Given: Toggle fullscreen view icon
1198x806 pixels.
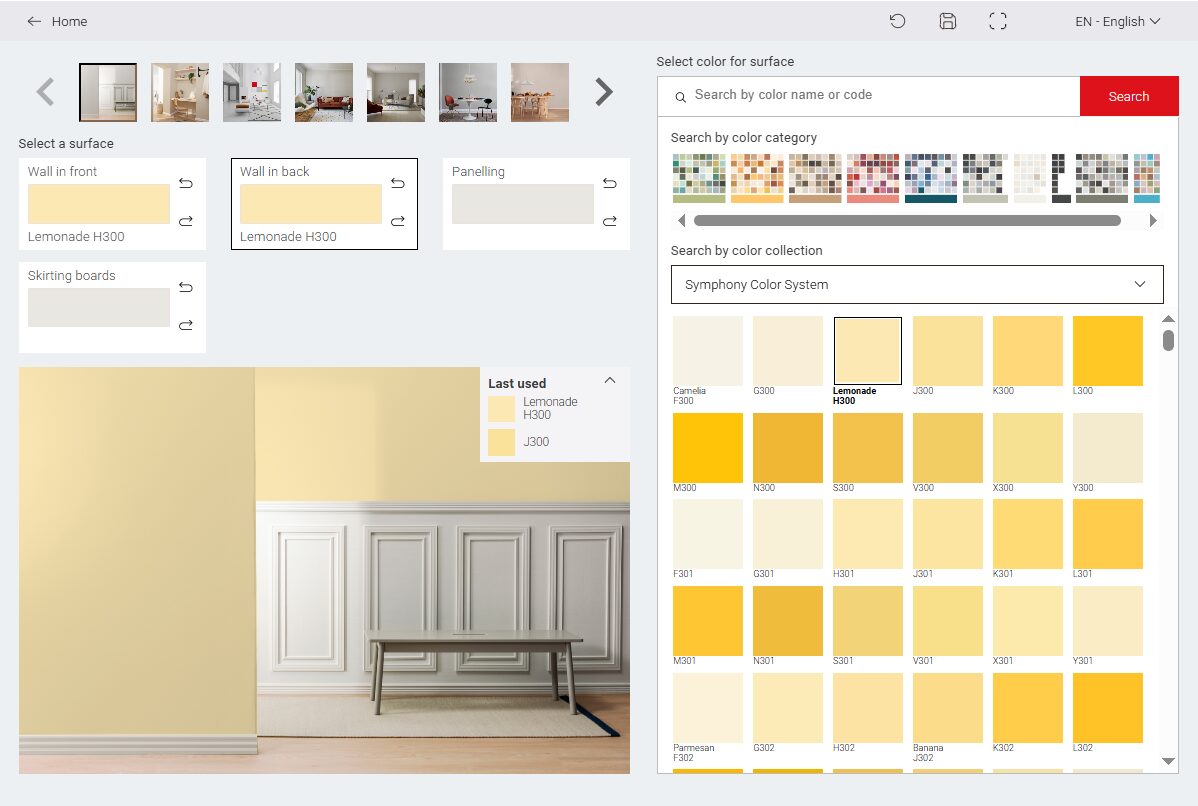Looking at the screenshot, I should (997, 21).
